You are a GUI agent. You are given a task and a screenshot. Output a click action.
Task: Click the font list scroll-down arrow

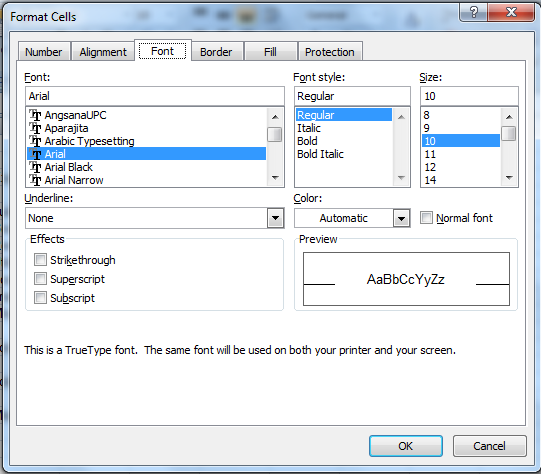click(x=275, y=178)
